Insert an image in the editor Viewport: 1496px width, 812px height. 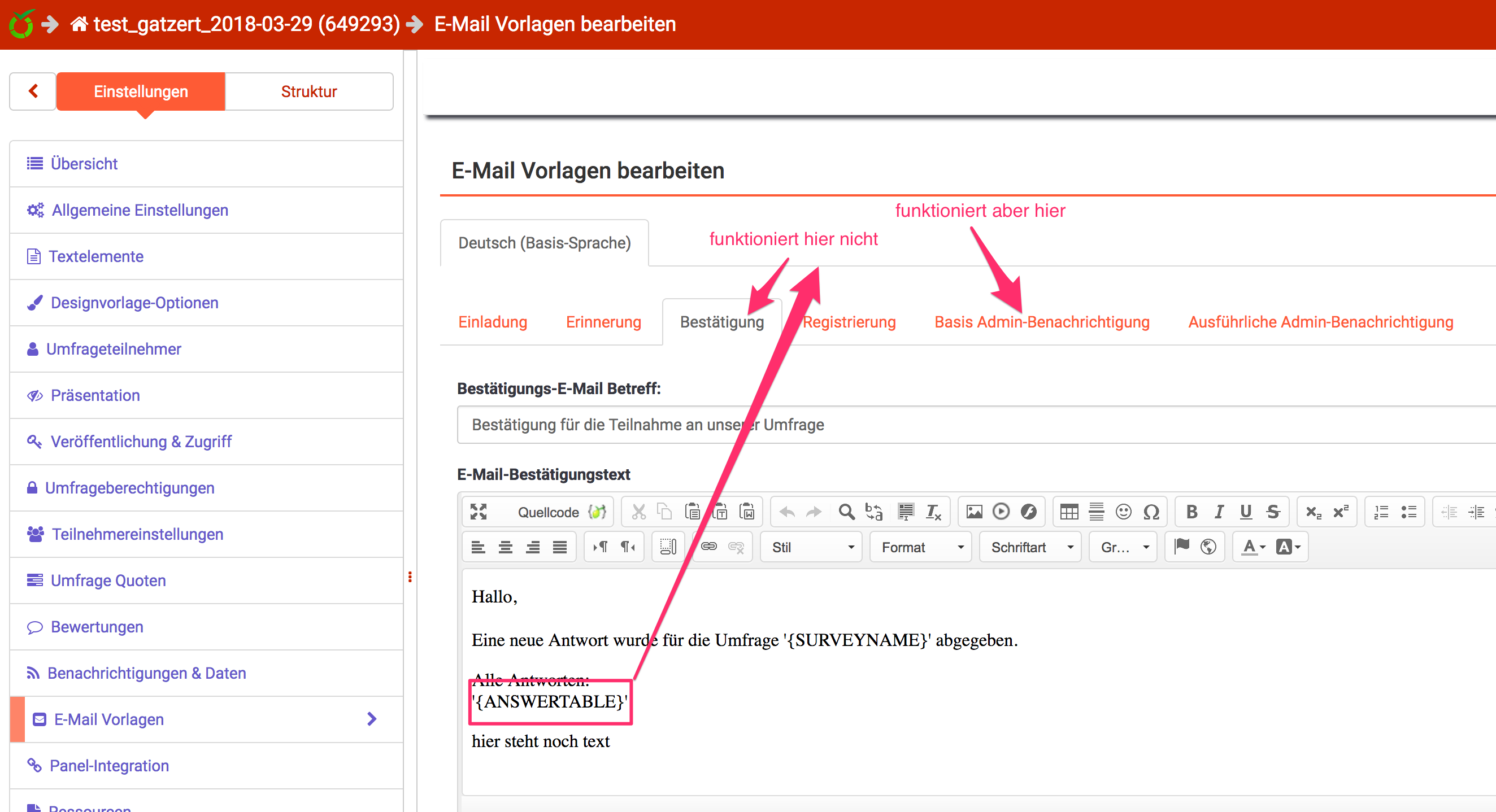coord(974,512)
